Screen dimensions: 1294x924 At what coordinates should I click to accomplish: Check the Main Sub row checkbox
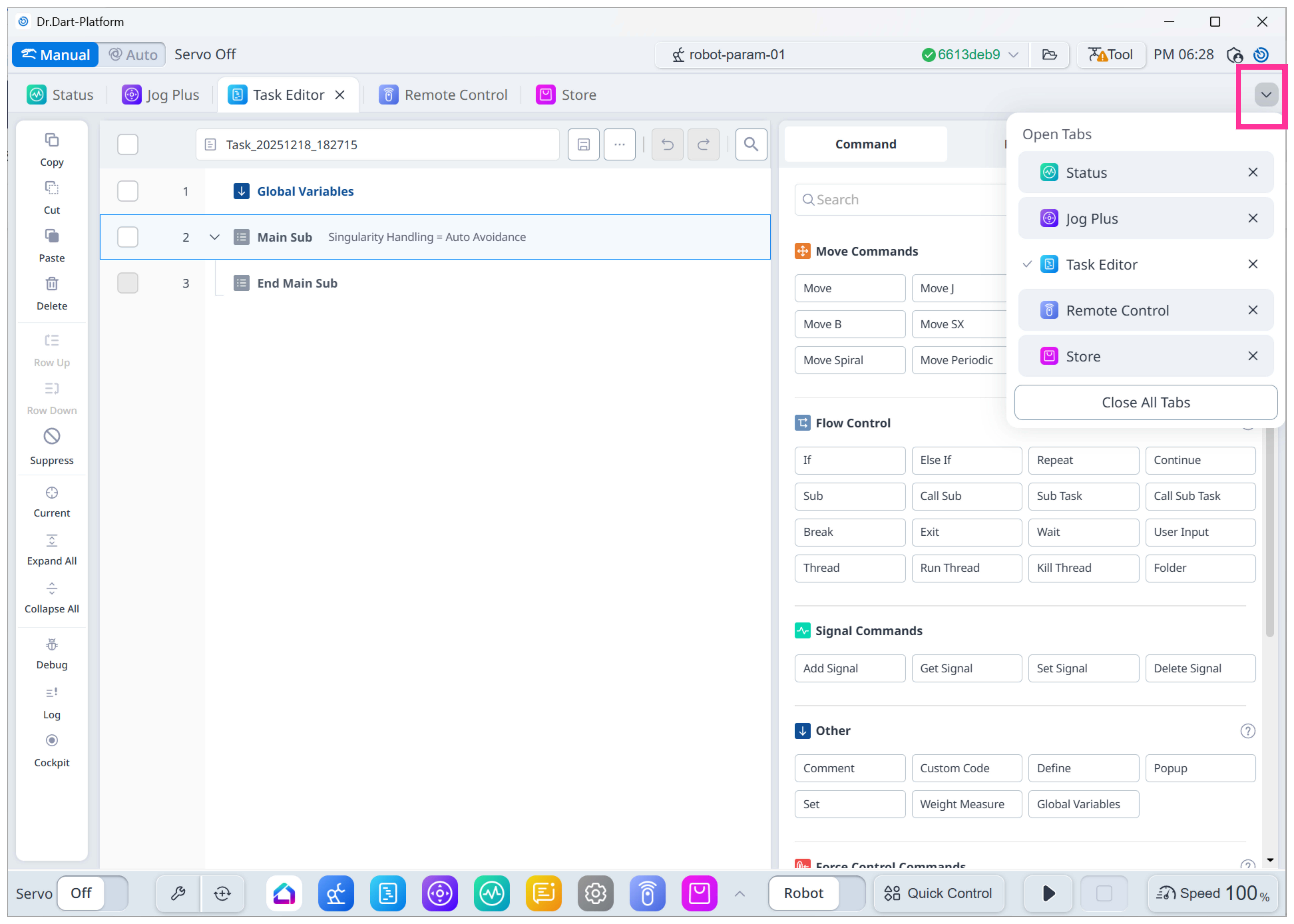click(x=127, y=237)
